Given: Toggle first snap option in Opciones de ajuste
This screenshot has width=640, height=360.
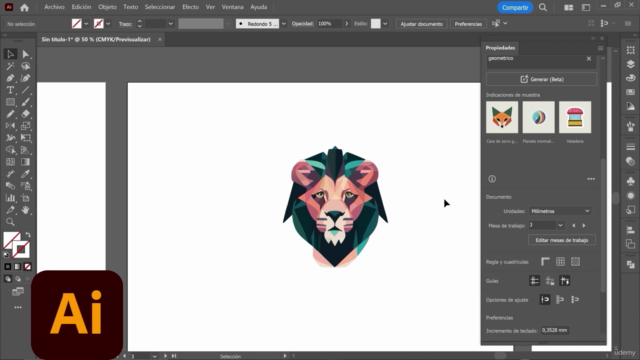Looking at the screenshot, I should [545, 300].
